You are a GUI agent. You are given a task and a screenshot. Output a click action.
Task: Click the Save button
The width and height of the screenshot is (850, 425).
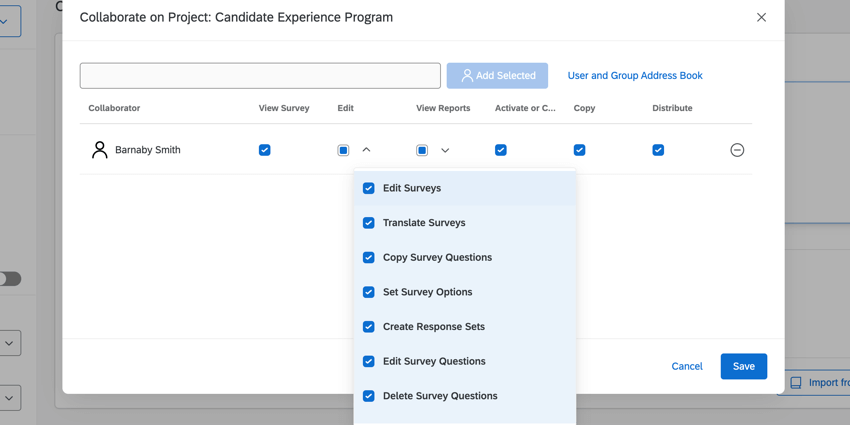click(743, 366)
